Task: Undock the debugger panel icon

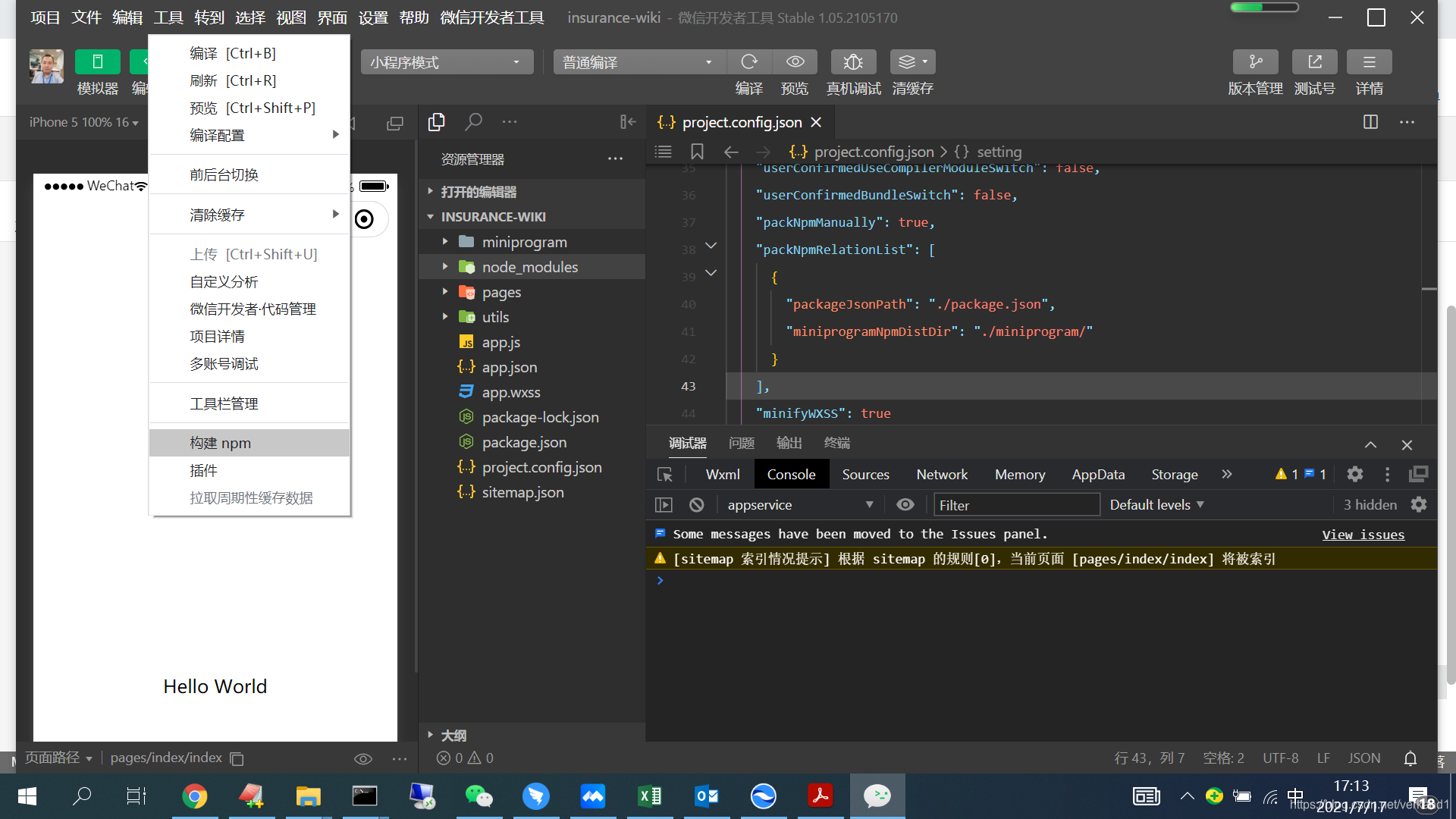Action: click(x=1418, y=475)
